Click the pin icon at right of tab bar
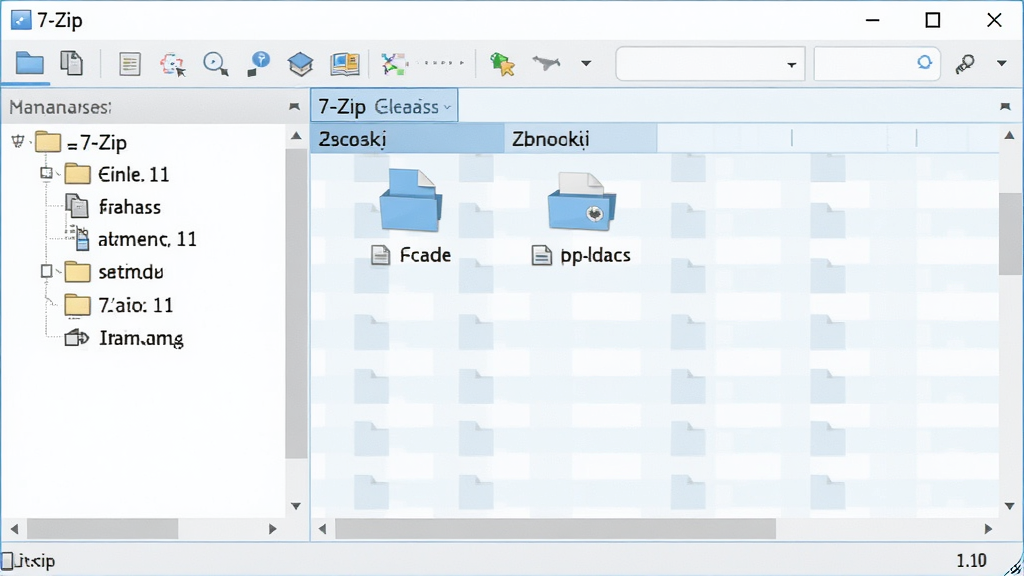The image size is (1024, 576). [1005, 106]
